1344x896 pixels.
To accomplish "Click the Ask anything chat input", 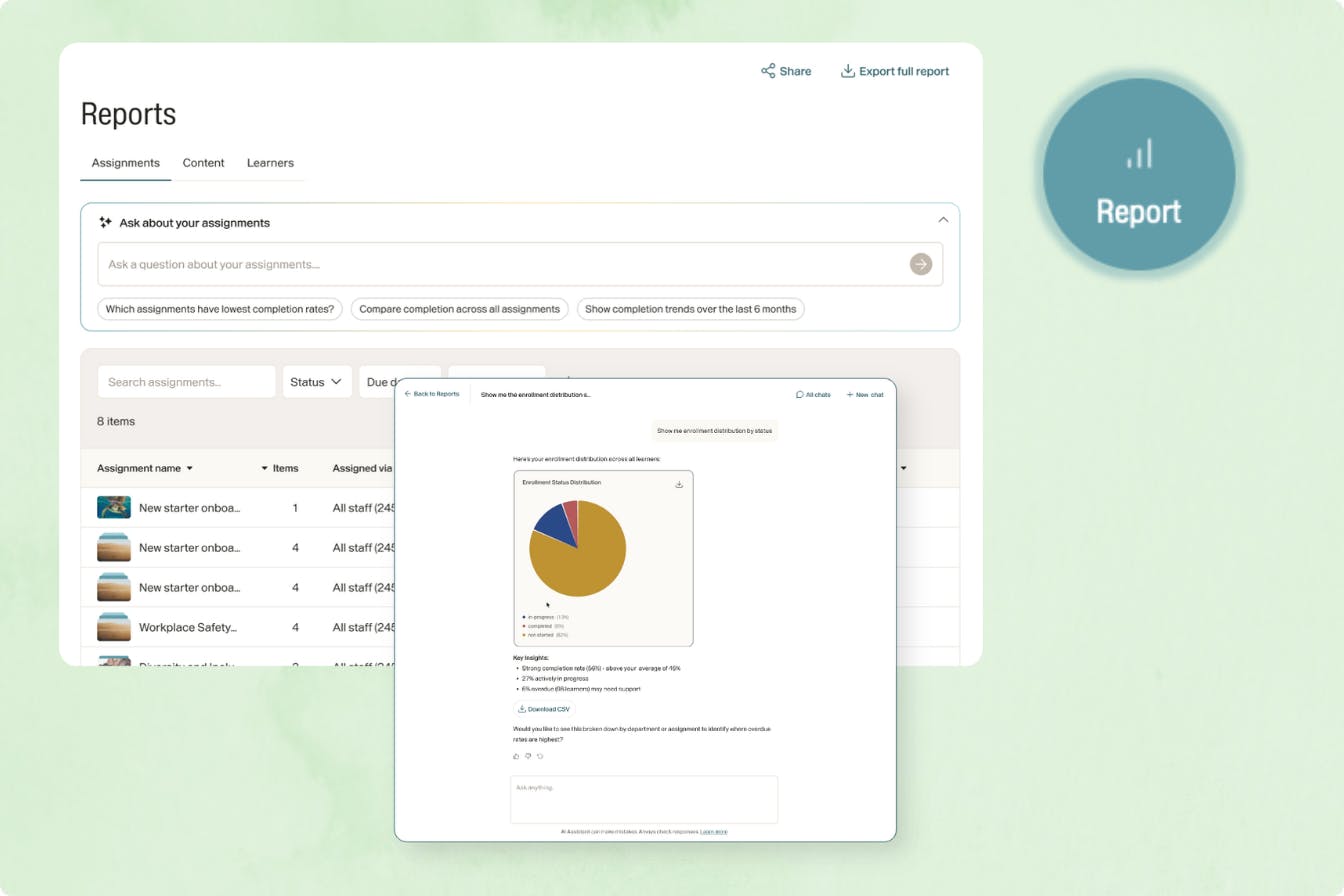I will pyautogui.click(x=644, y=799).
